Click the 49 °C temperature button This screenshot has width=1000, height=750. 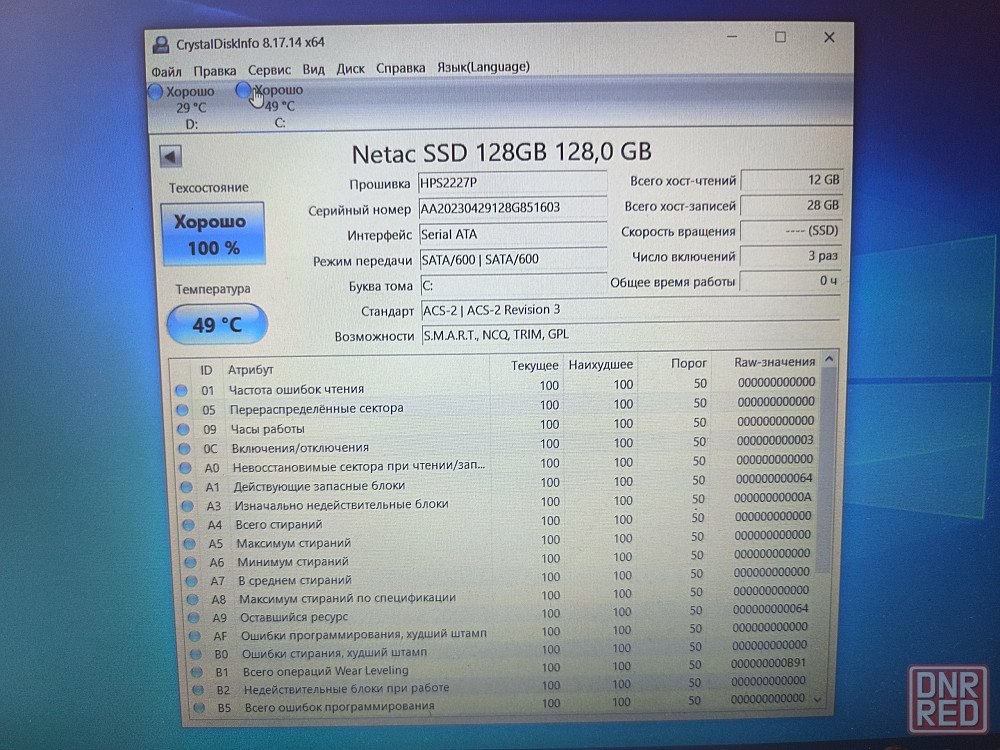(x=217, y=325)
